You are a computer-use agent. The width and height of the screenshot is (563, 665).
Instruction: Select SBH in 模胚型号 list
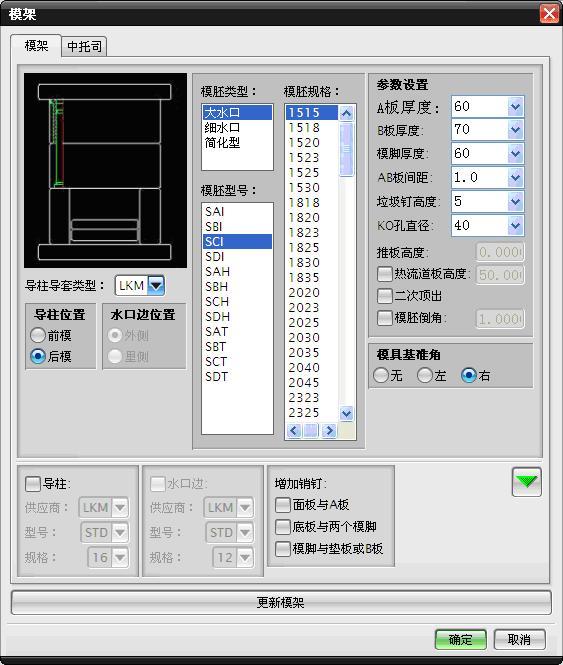[x=237, y=287]
